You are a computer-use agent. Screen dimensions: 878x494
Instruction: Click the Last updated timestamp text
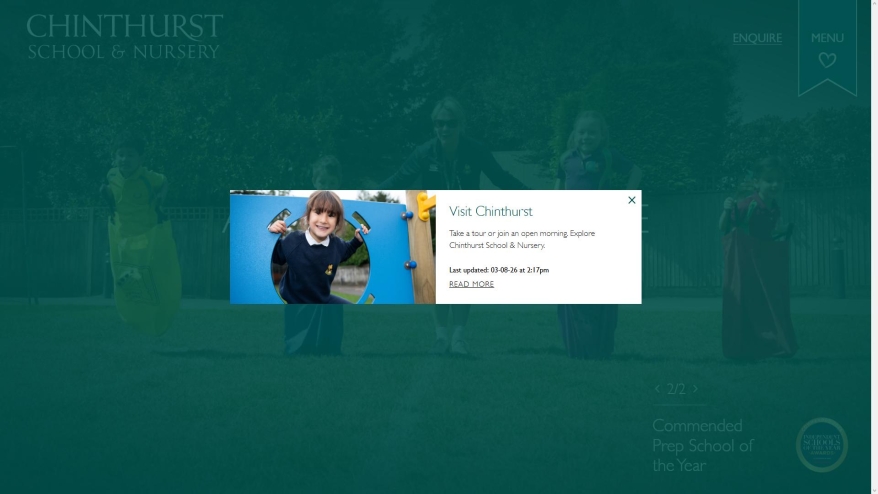pyautogui.click(x=499, y=270)
